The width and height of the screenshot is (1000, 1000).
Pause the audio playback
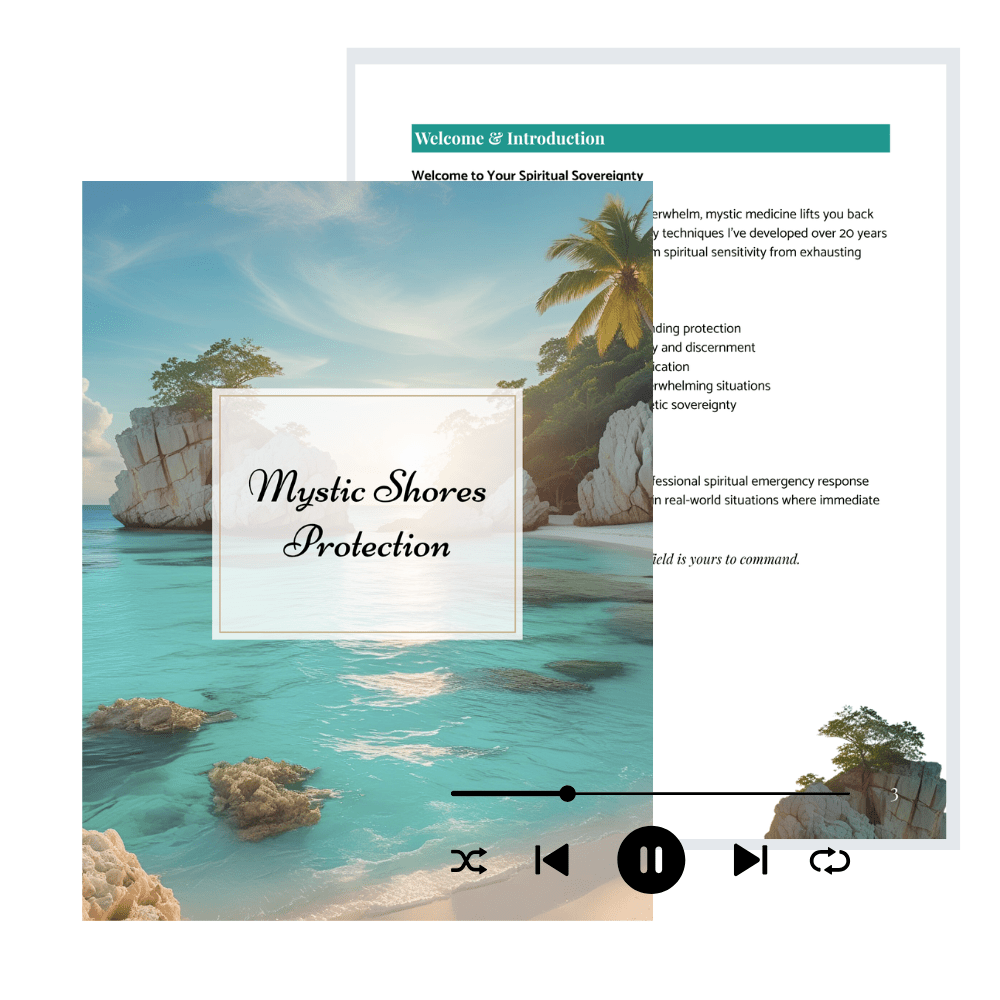pyautogui.click(x=651, y=860)
